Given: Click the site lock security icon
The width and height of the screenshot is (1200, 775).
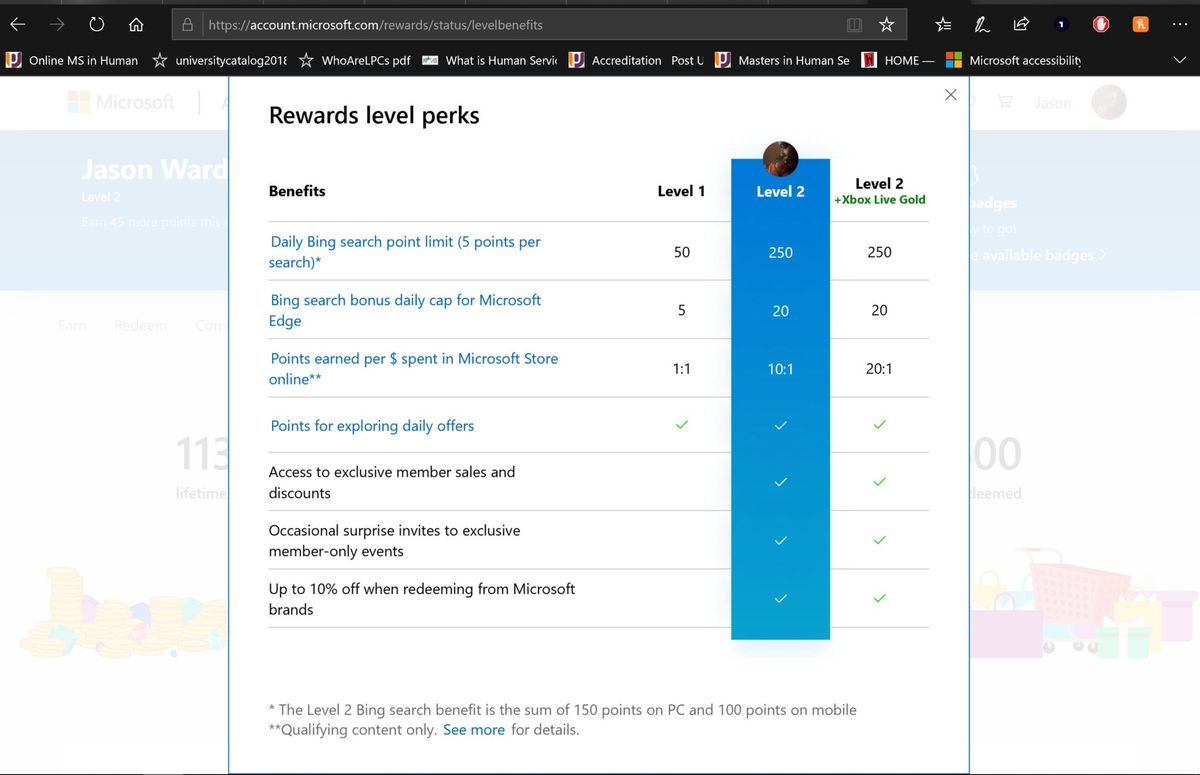Looking at the screenshot, I should [x=187, y=24].
